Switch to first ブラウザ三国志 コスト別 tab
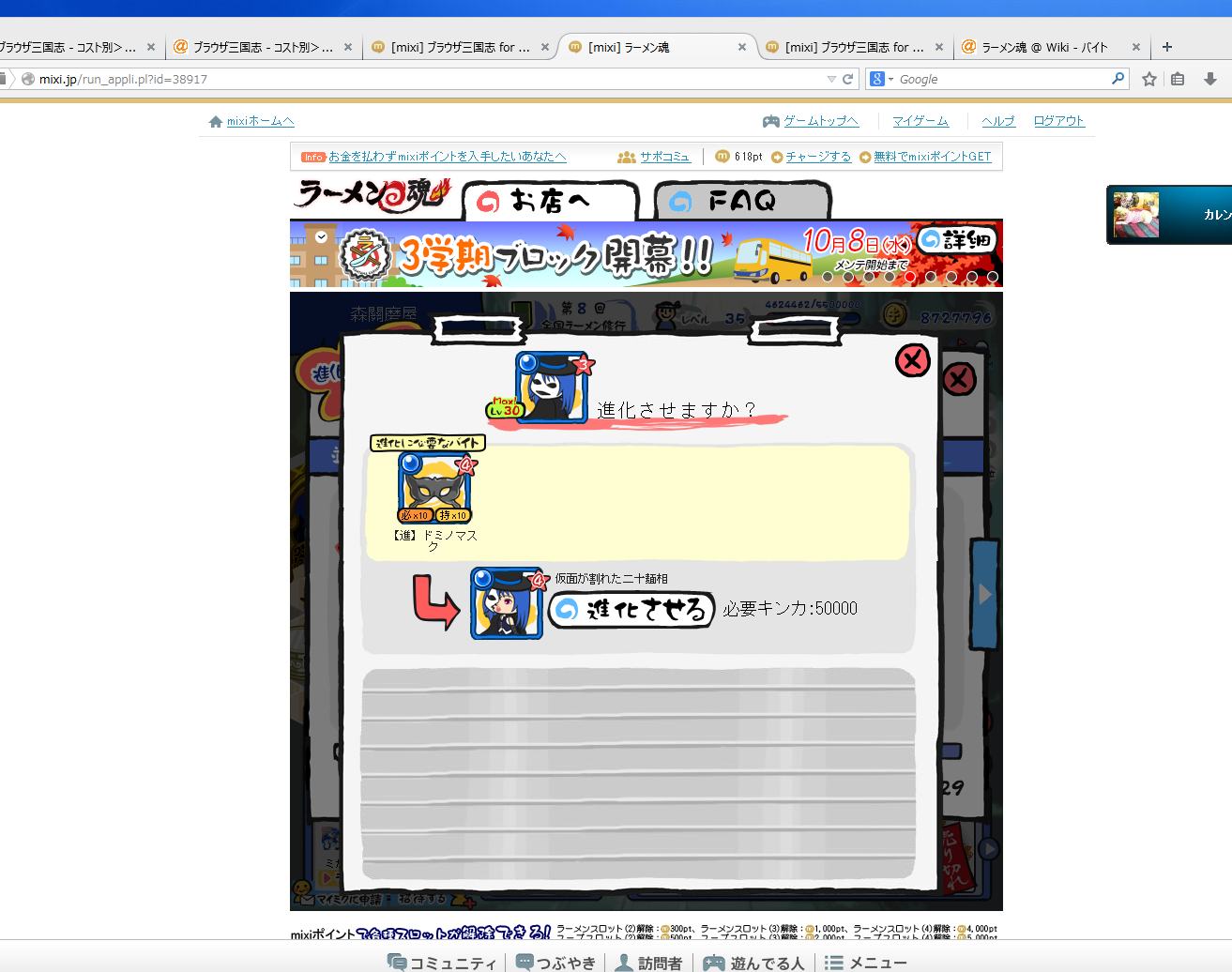The height and width of the screenshot is (972, 1232). click(74, 47)
